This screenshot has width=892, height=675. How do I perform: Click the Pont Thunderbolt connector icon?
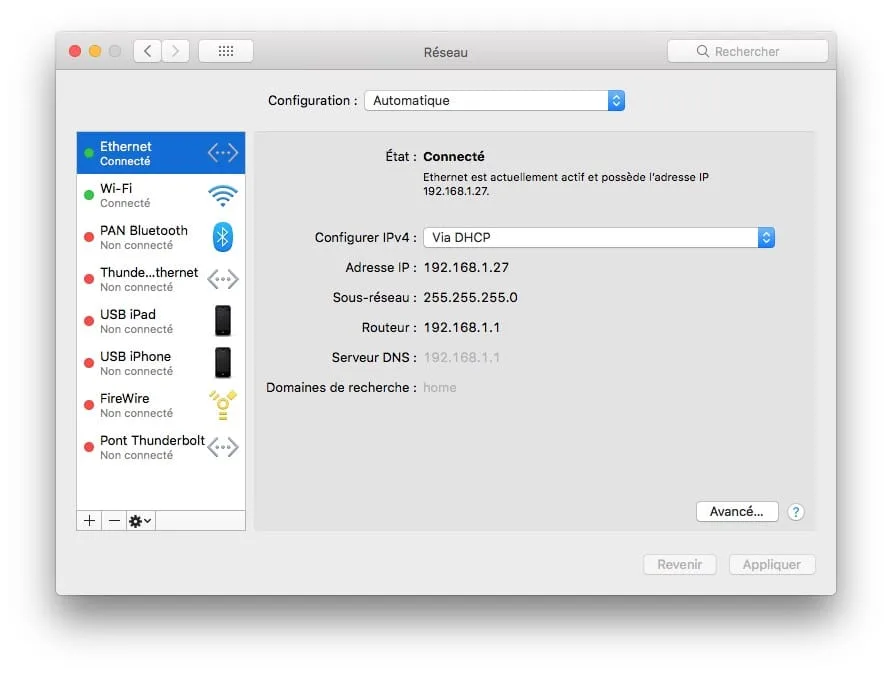pos(222,447)
